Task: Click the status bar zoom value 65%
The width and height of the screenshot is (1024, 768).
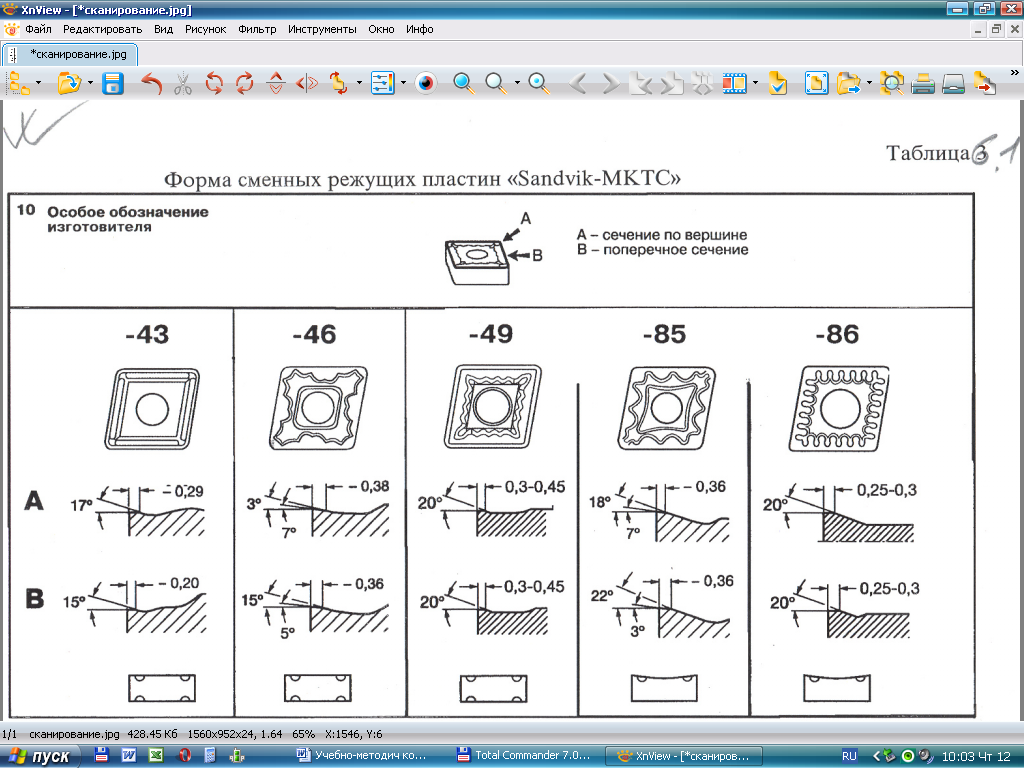Action: point(303,734)
